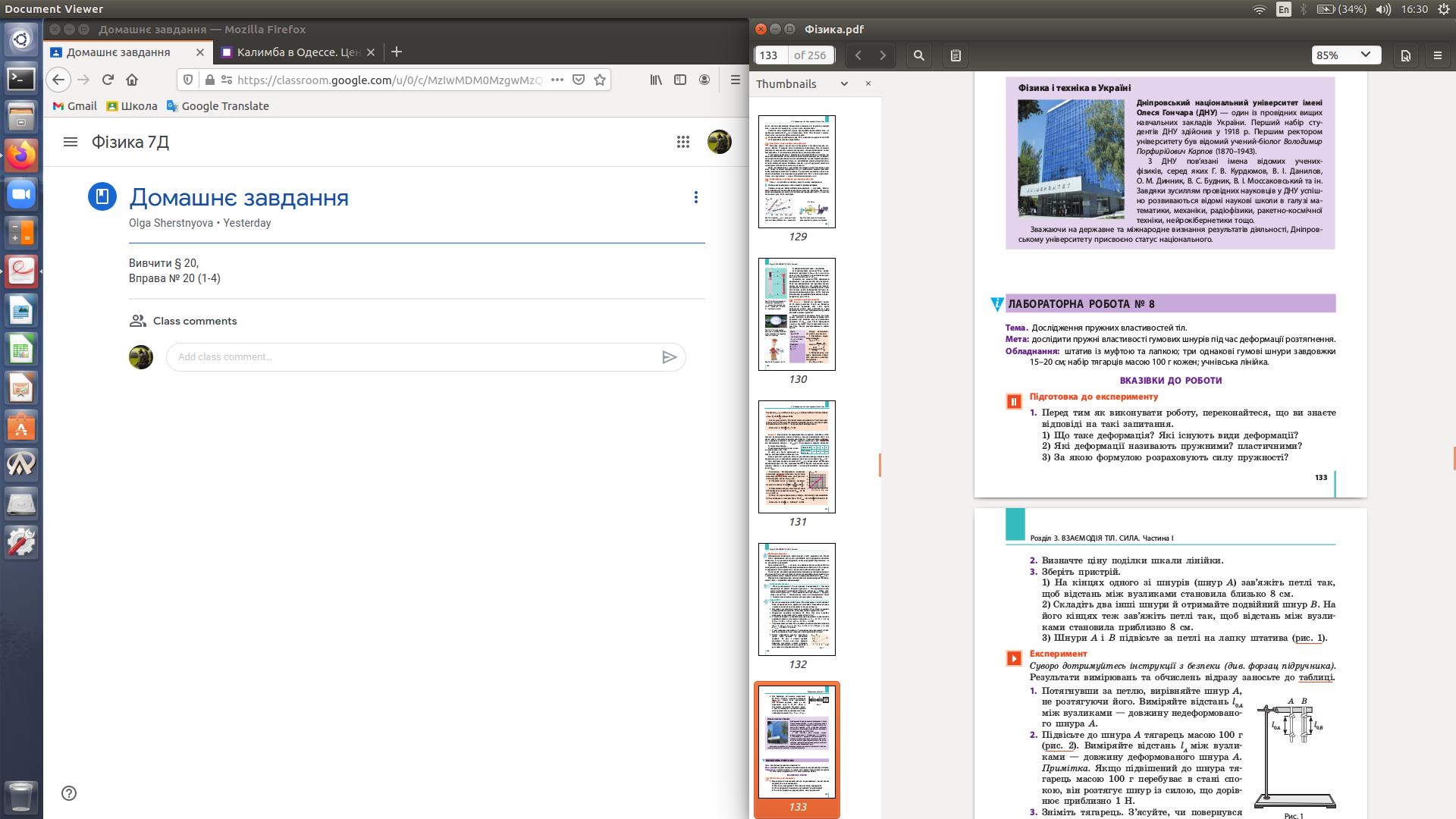Go to previous page arrow in viewer
Image resolution: width=1456 pixels, height=819 pixels.
point(858,55)
